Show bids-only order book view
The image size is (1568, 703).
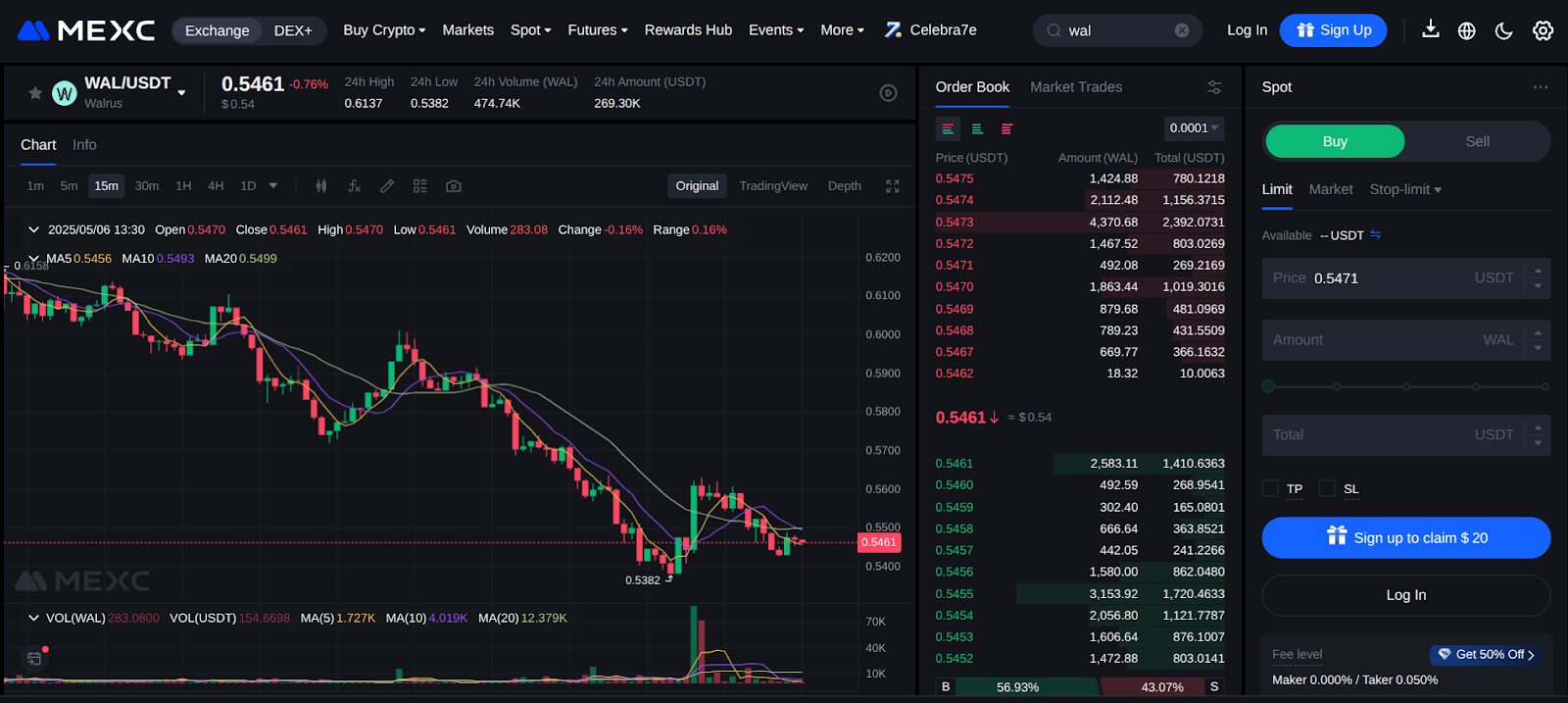977,128
